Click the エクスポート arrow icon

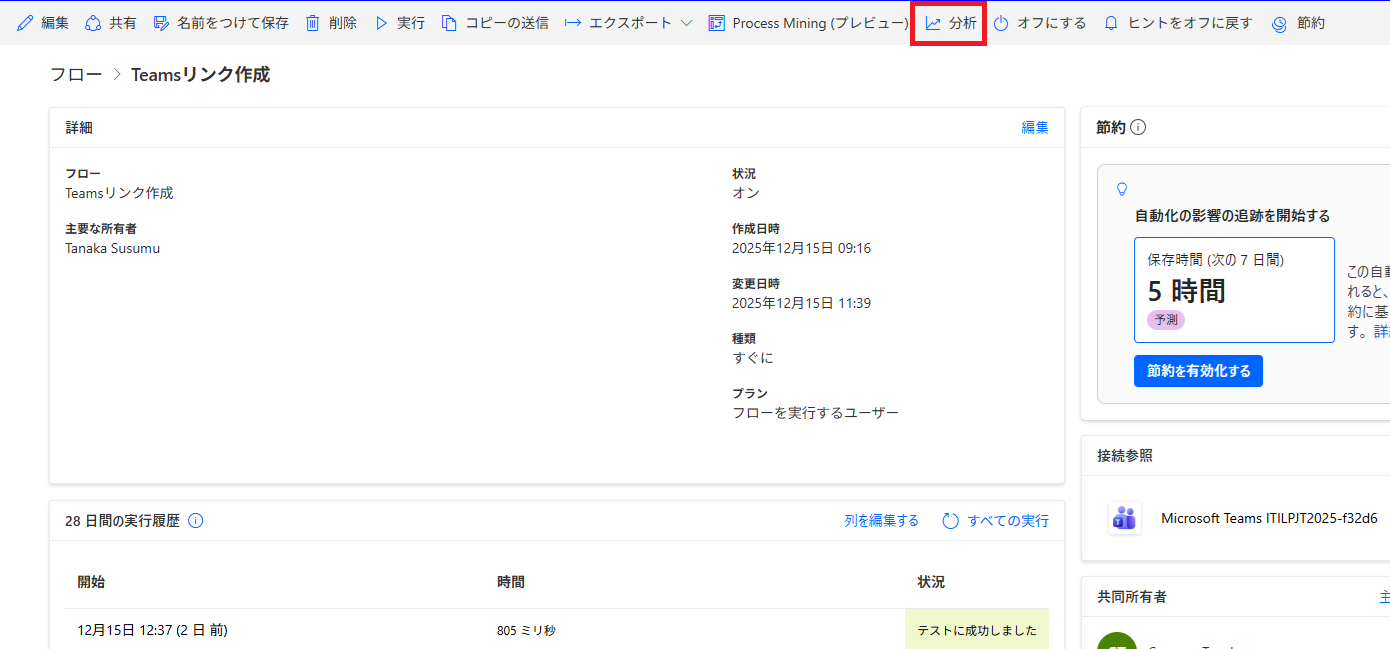pos(573,22)
